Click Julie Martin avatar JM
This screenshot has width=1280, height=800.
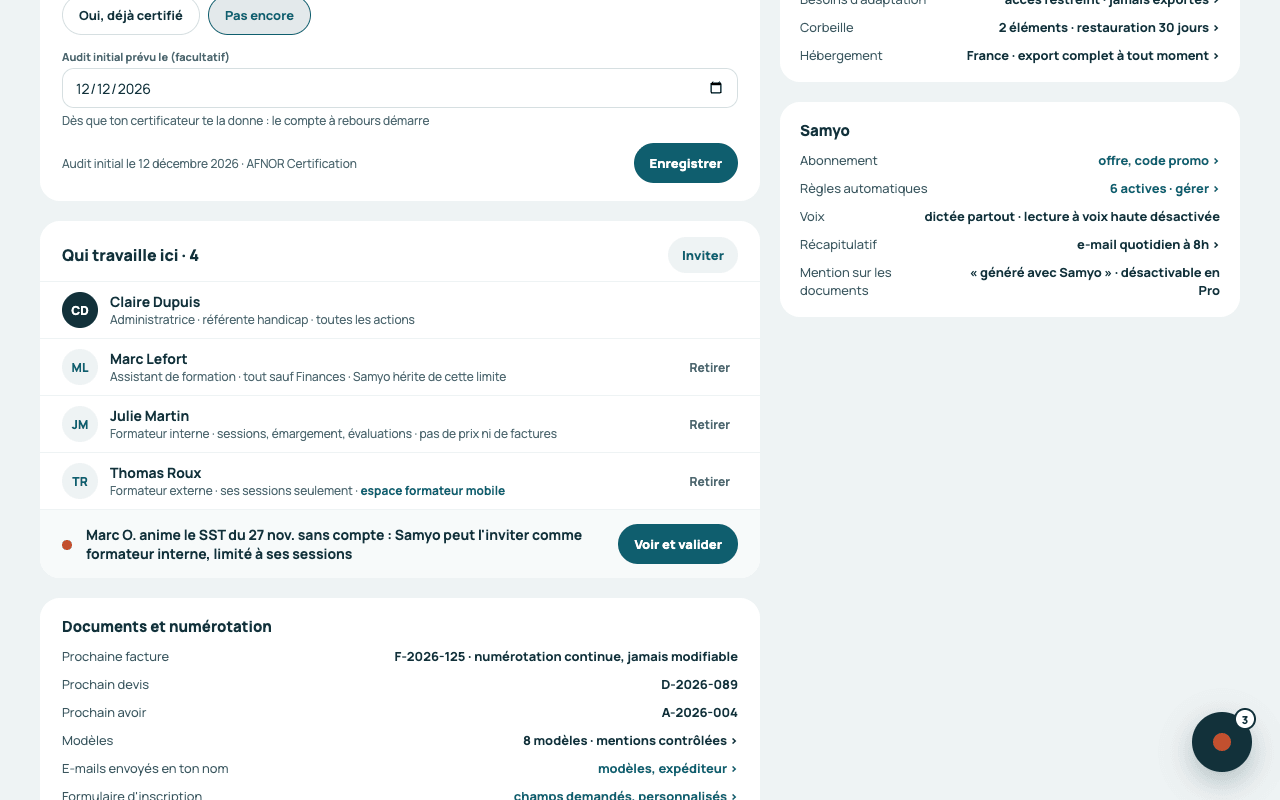[80, 424]
